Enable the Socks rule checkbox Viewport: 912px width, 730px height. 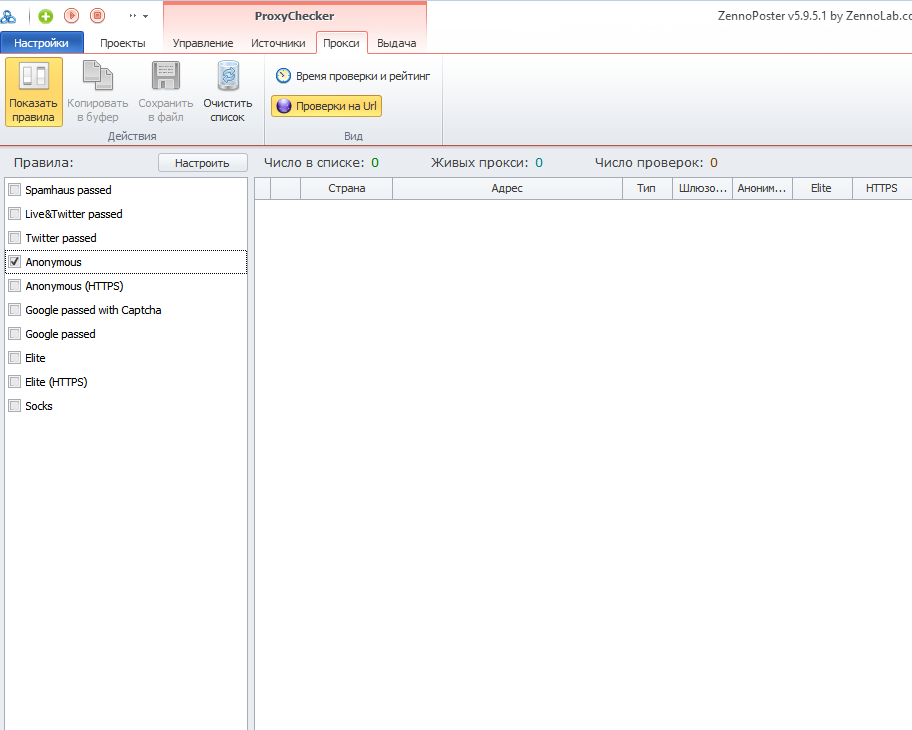pos(15,406)
